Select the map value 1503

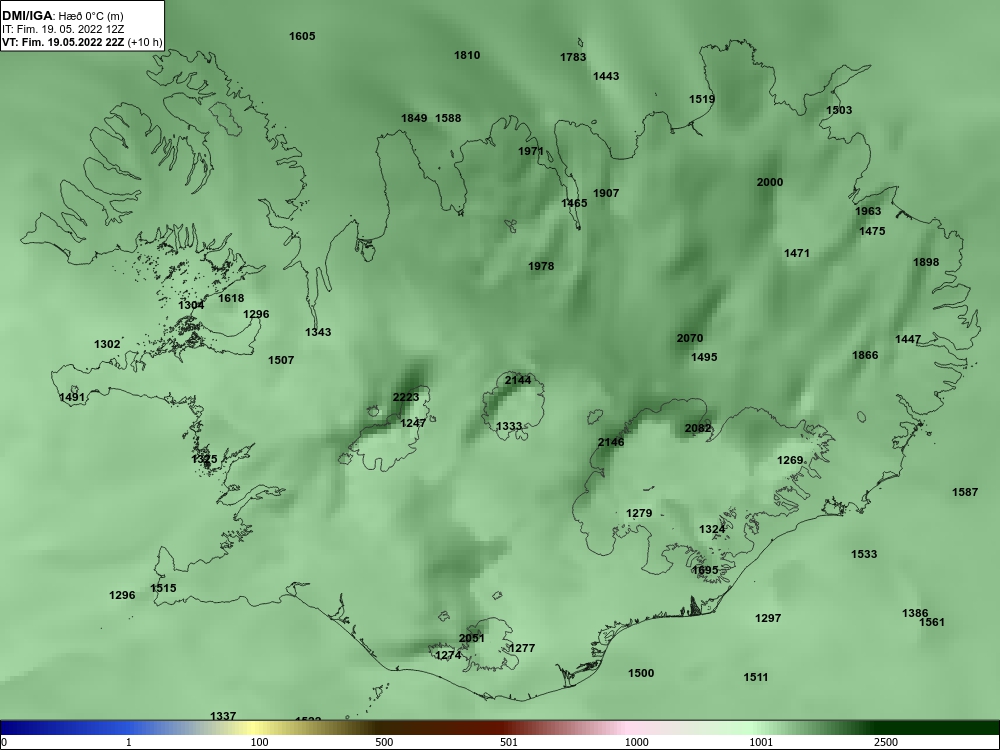[839, 110]
